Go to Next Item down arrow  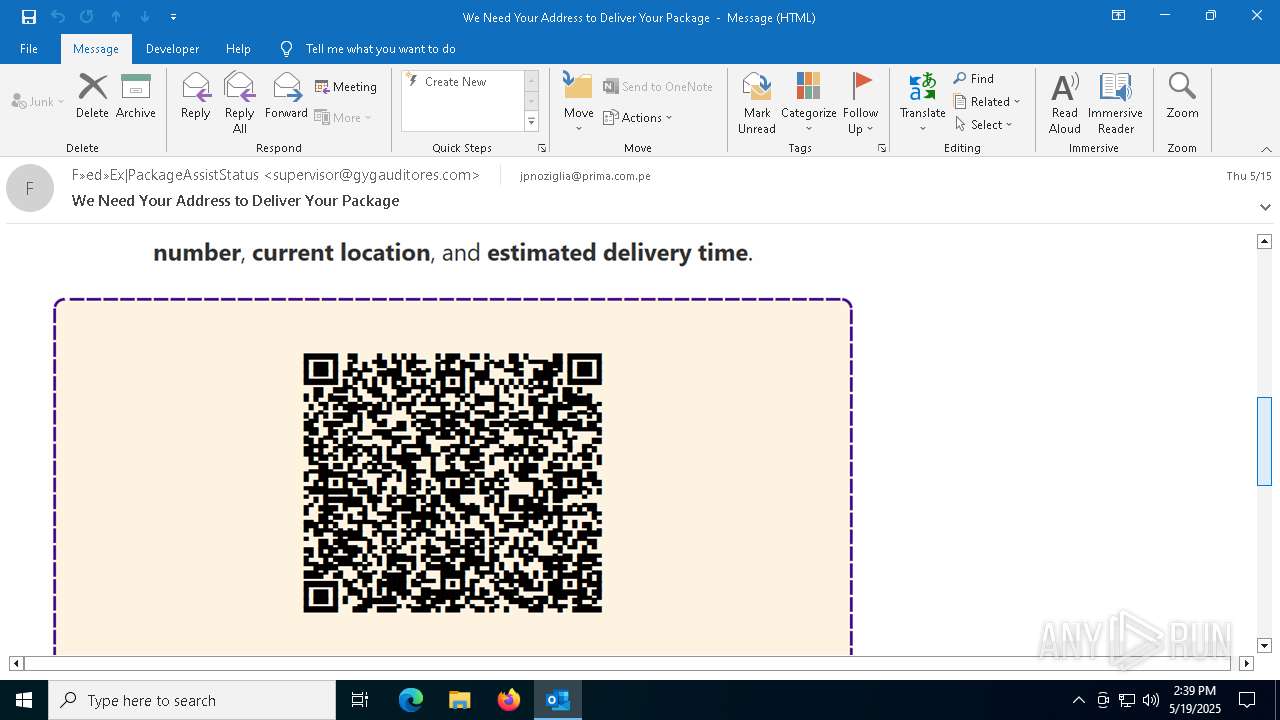(x=145, y=17)
